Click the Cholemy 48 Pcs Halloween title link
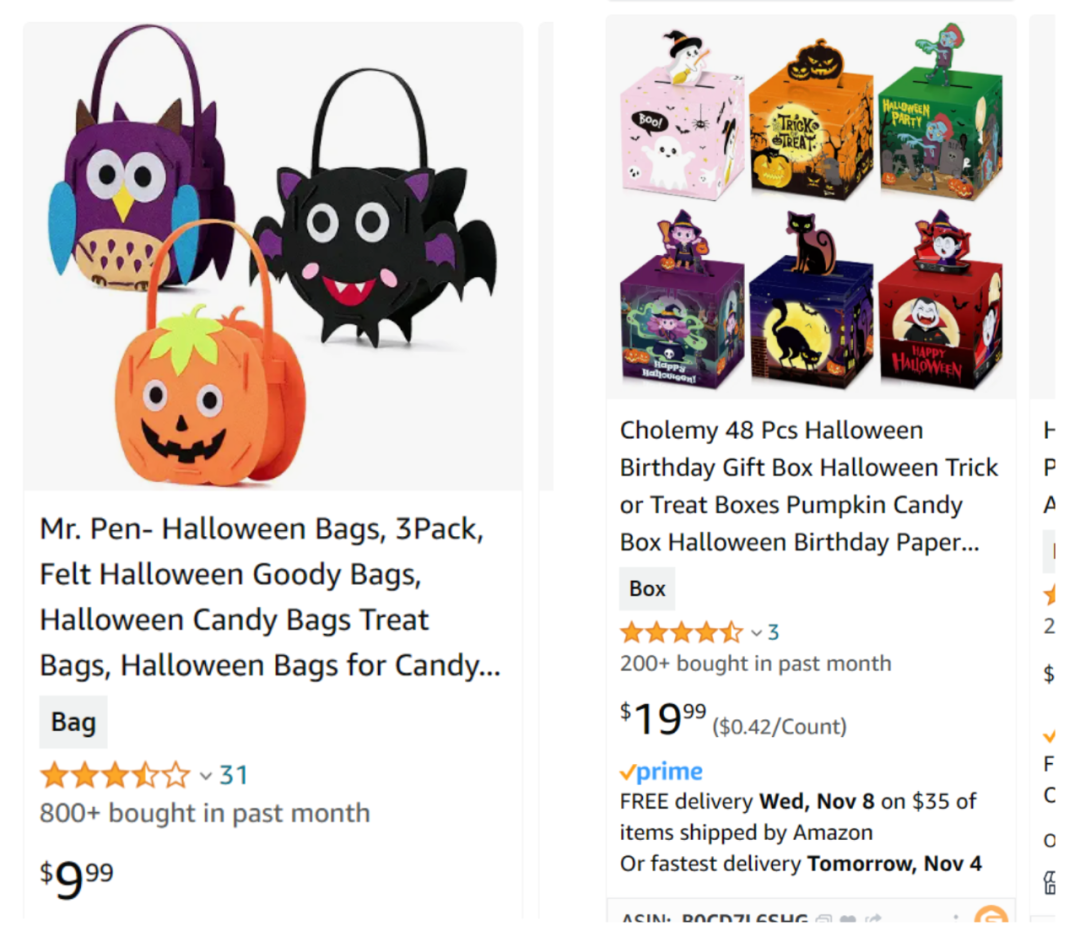Image resolution: width=1080 pixels, height=948 pixels. click(809, 486)
